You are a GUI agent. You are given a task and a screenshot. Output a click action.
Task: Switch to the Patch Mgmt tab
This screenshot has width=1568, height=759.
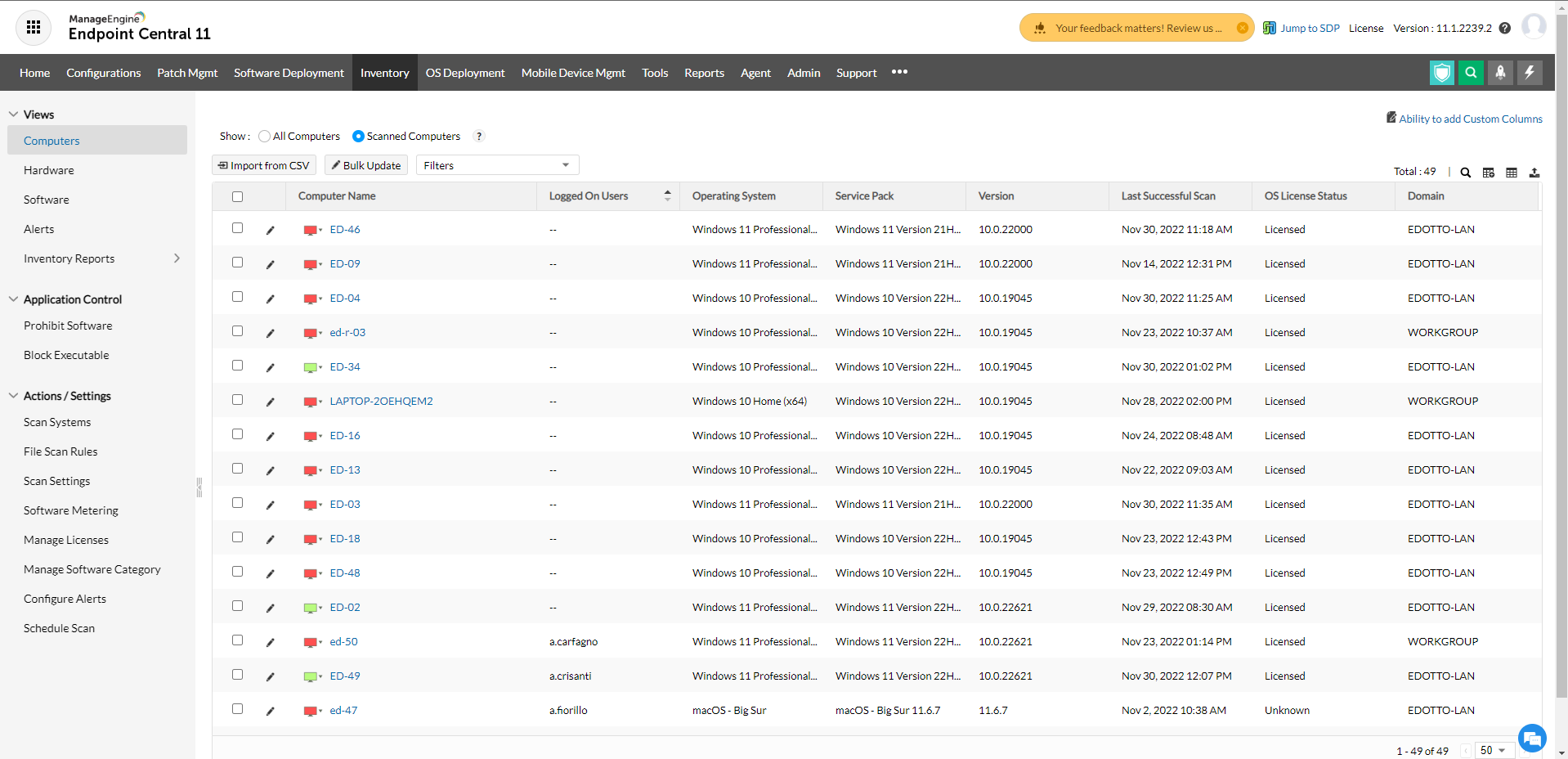[187, 73]
